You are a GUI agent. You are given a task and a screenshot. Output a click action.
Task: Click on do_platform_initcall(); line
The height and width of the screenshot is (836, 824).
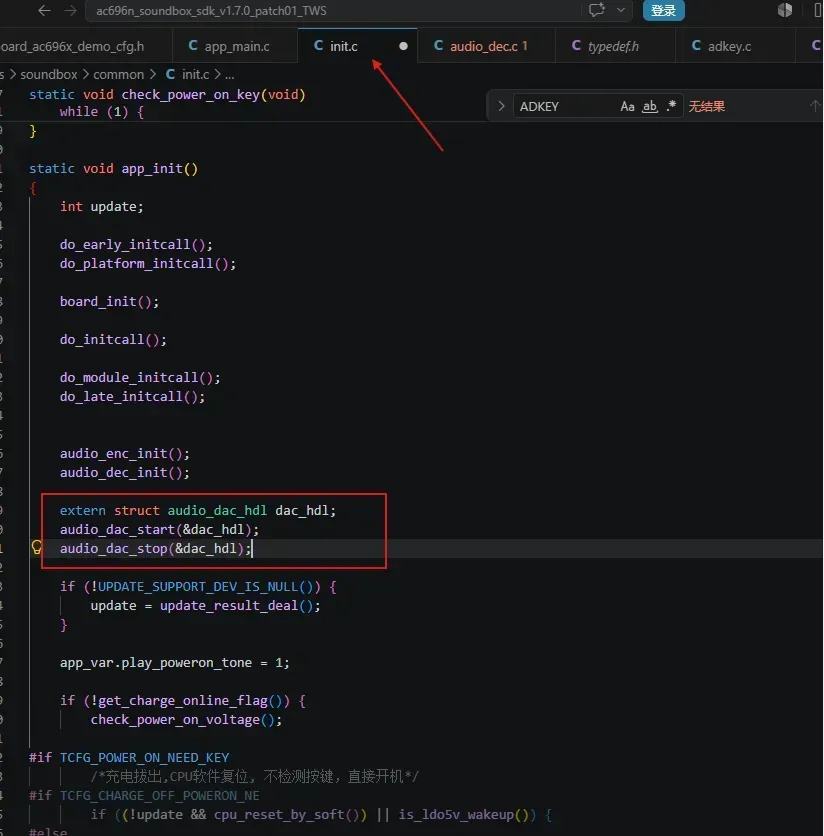pyautogui.click(x=148, y=264)
